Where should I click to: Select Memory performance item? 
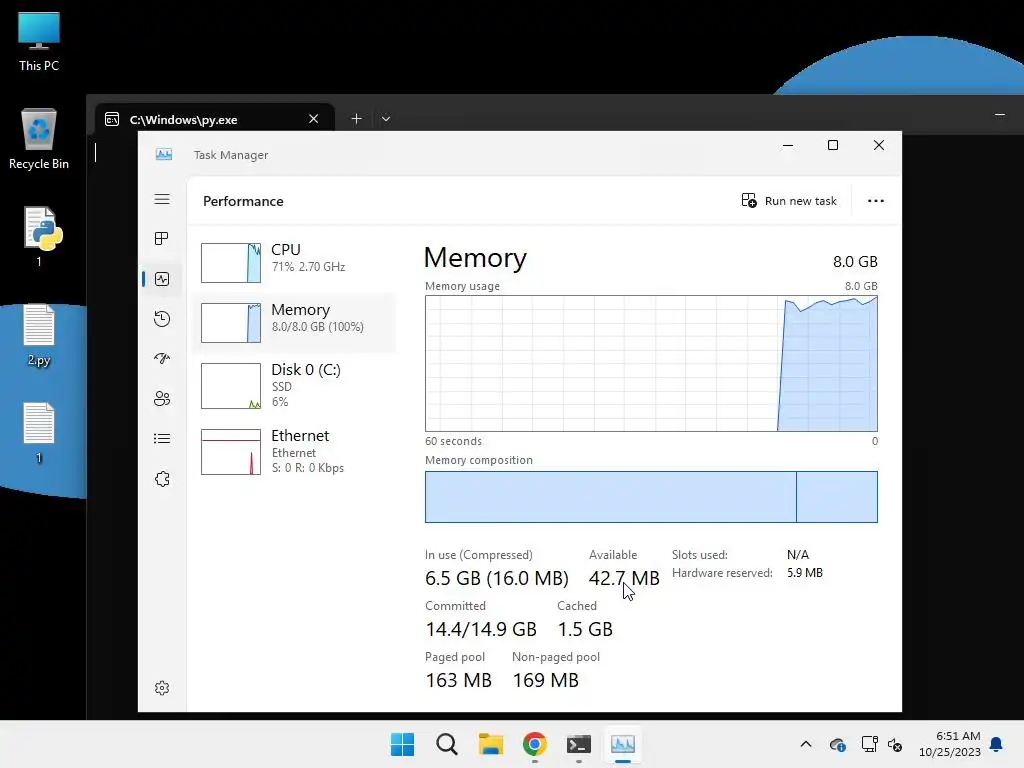[295, 323]
